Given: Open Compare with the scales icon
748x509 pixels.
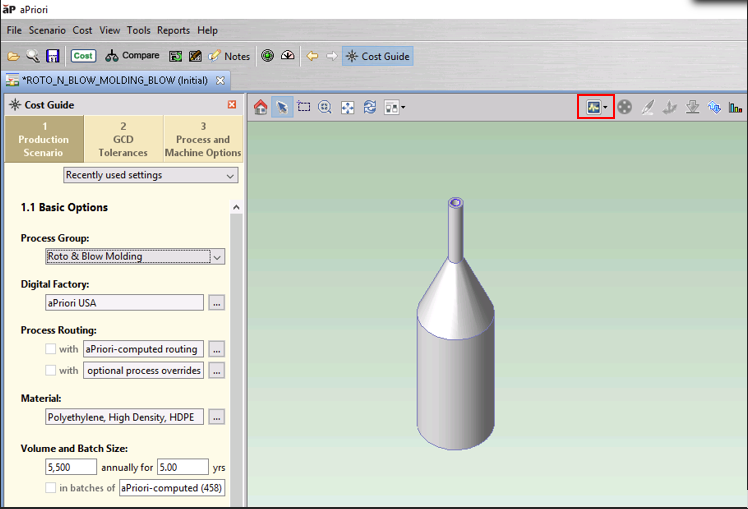Looking at the screenshot, I should [132, 56].
